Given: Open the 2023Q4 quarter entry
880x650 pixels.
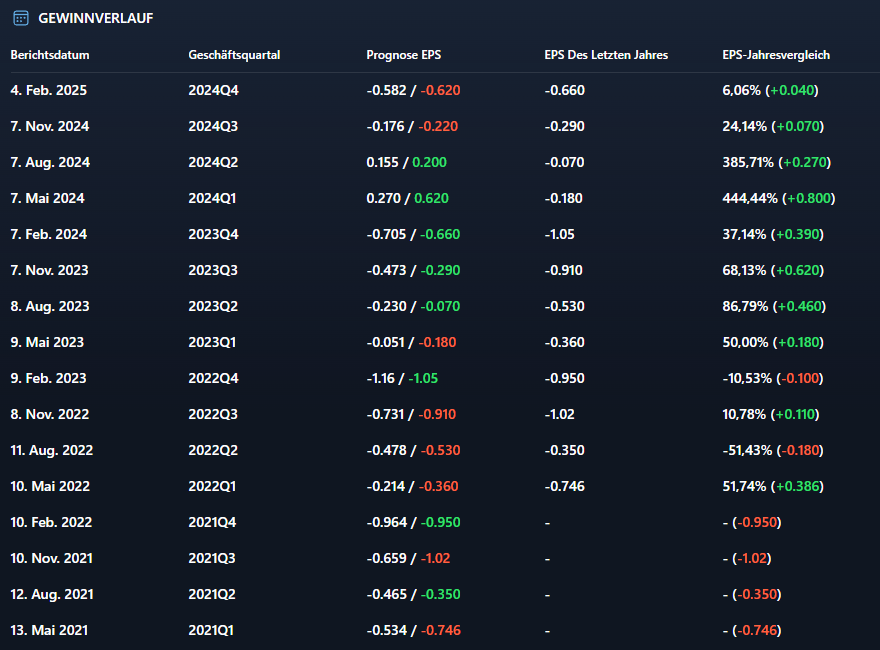Looking at the screenshot, I should pyautogui.click(x=214, y=234).
